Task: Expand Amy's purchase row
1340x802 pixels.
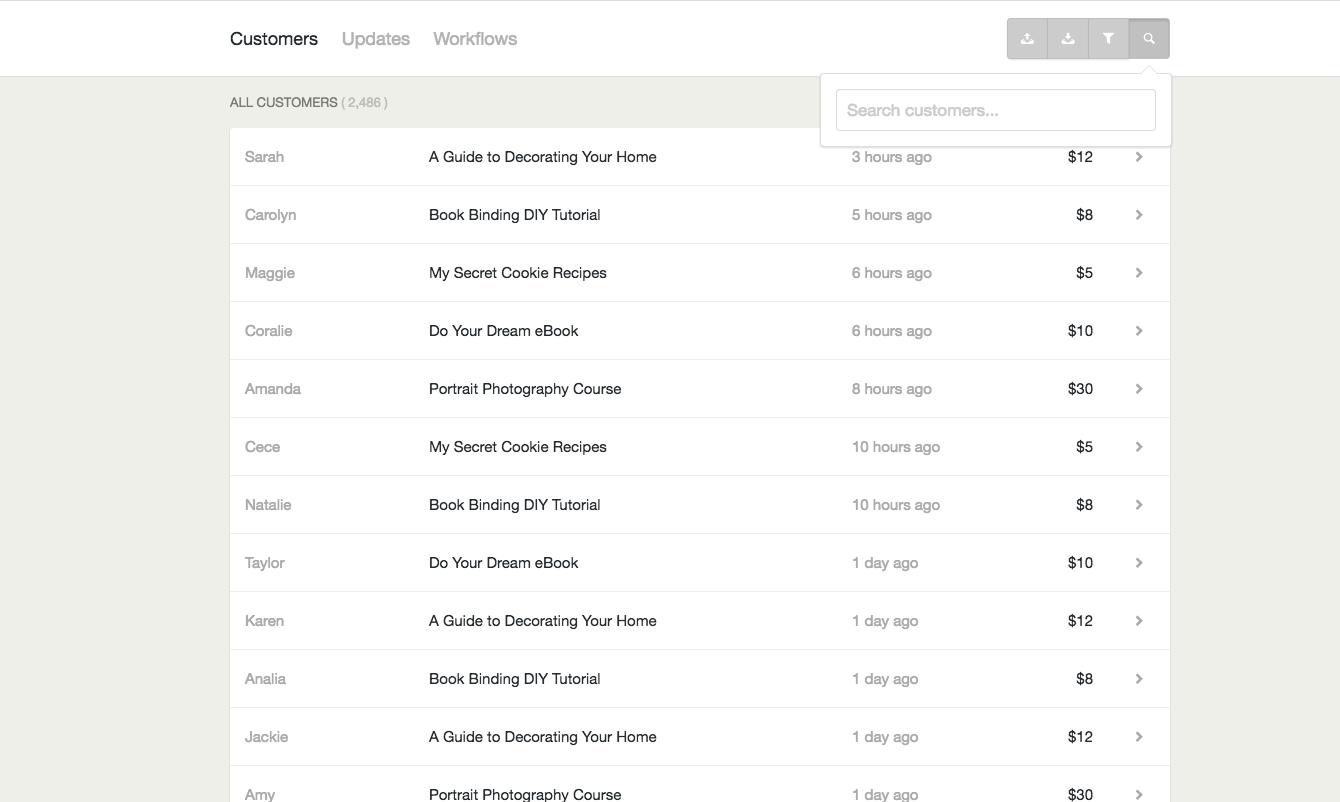Action: [x=1139, y=793]
